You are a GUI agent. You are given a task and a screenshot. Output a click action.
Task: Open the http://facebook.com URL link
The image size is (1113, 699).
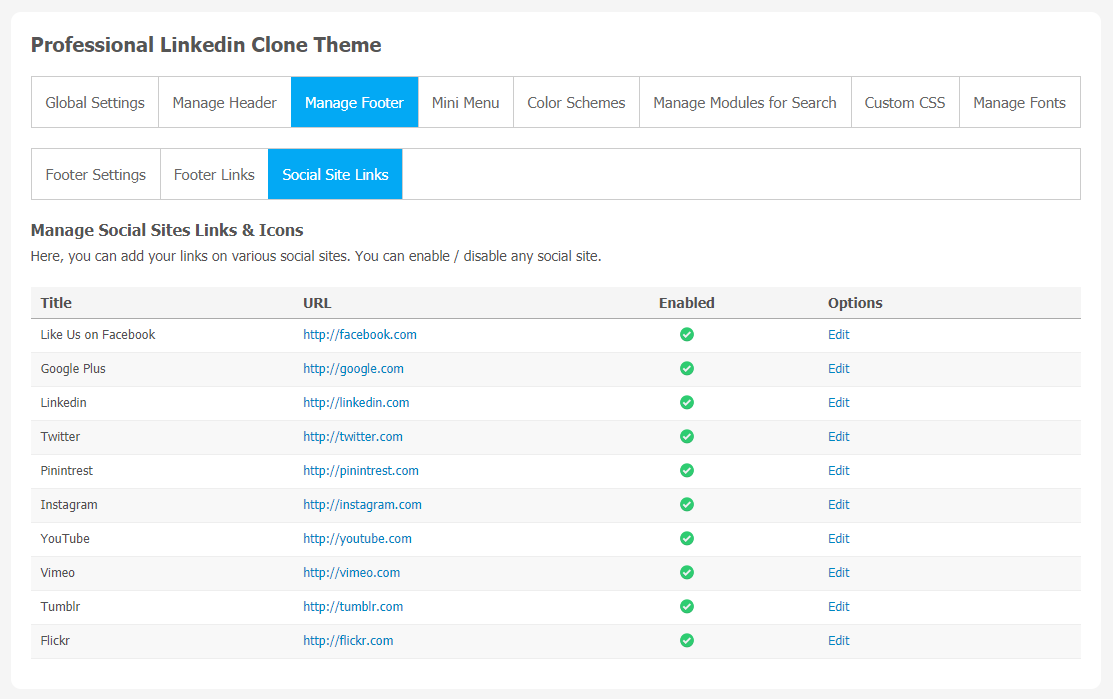tap(360, 335)
